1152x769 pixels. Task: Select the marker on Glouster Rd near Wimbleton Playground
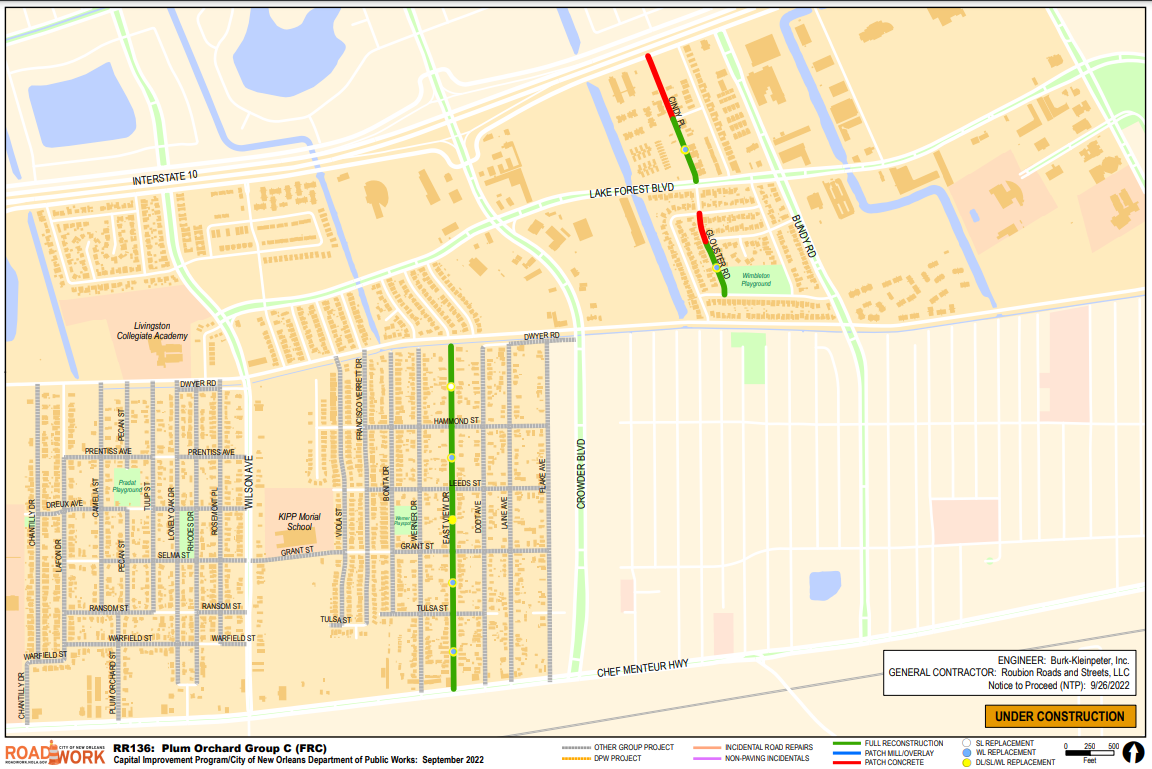point(717,268)
